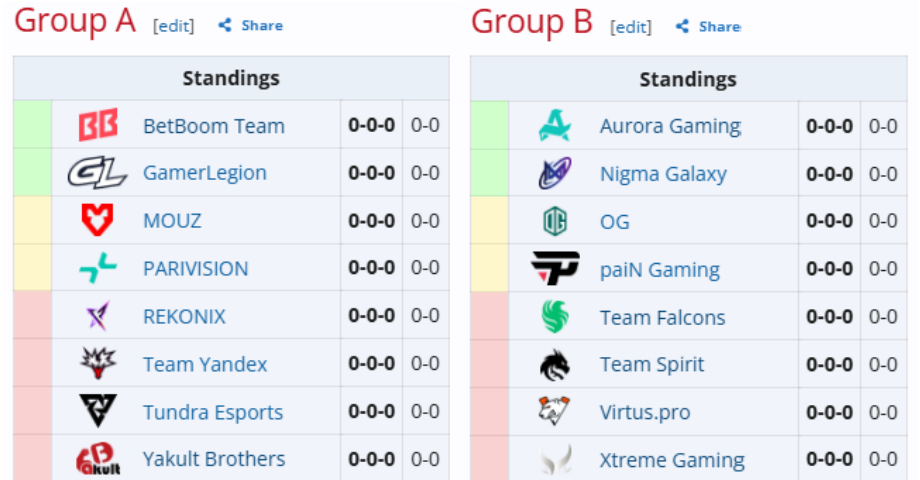920x480 pixels.
Task: Click the BetBoom Team logo icon
Action: 98,124
